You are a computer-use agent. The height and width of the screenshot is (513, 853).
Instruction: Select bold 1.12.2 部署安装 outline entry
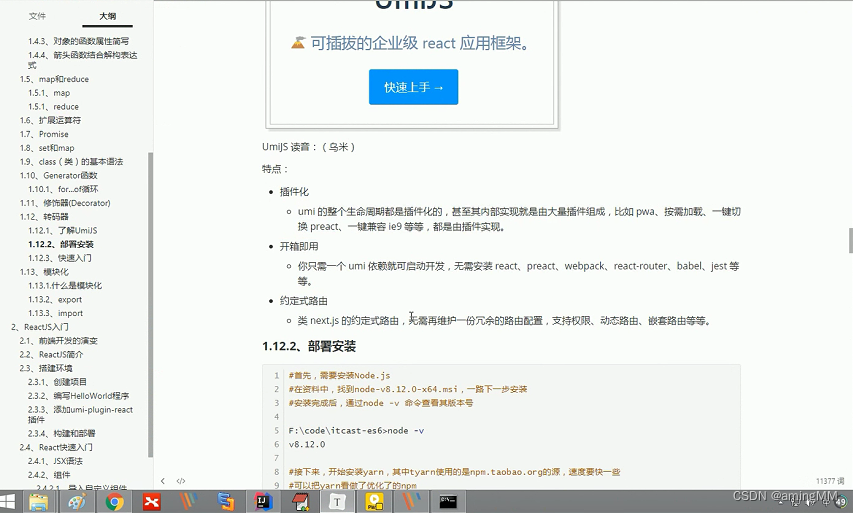[61, 244]
